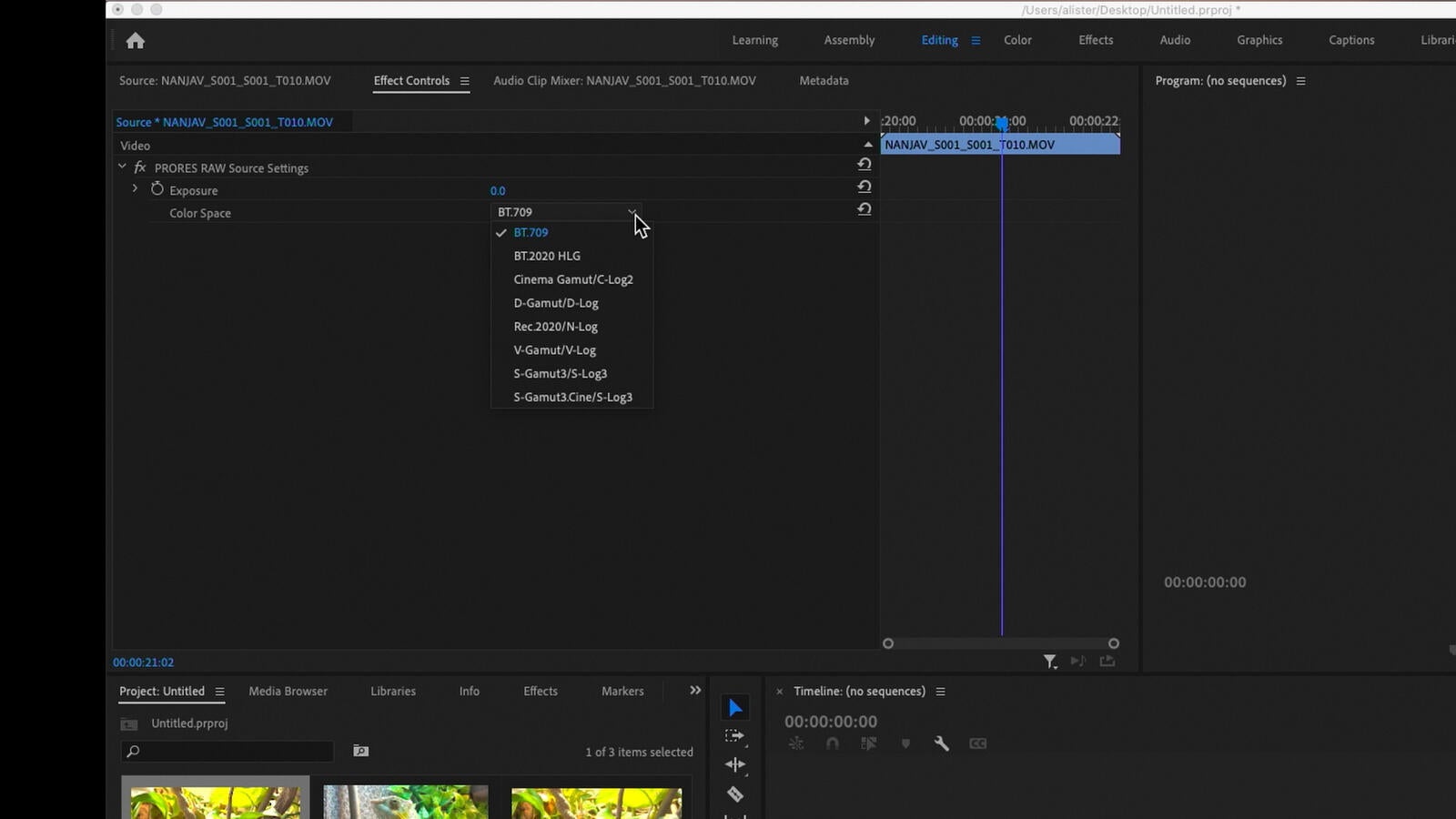Open the Editing workspace menu icon
The width and height of the screenshot is (1456, 819).
pyautogui.click(x=976, y=40)
